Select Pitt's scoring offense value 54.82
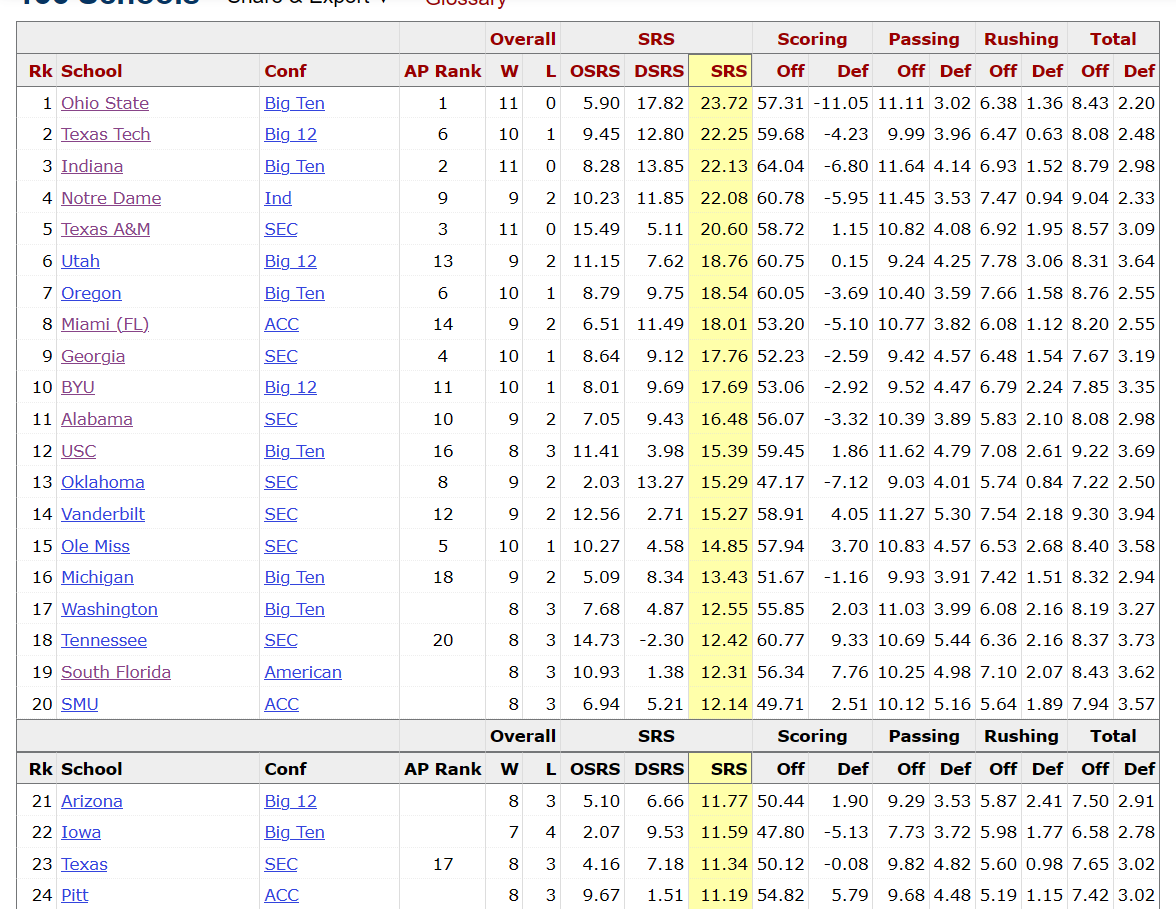Screen dimensions: 1176x909 780,896
